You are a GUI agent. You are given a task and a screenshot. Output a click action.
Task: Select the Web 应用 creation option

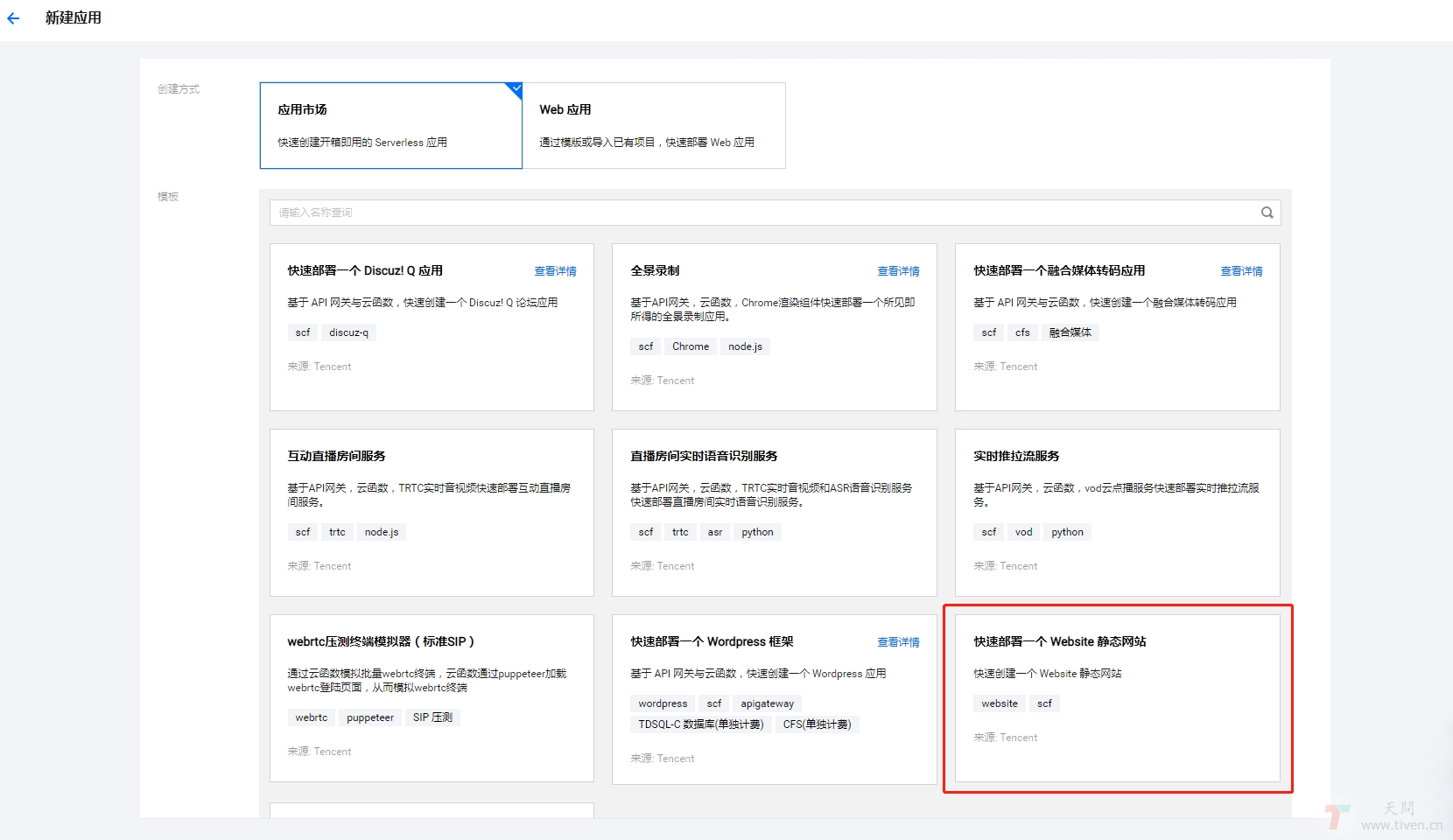coord(654,125)
